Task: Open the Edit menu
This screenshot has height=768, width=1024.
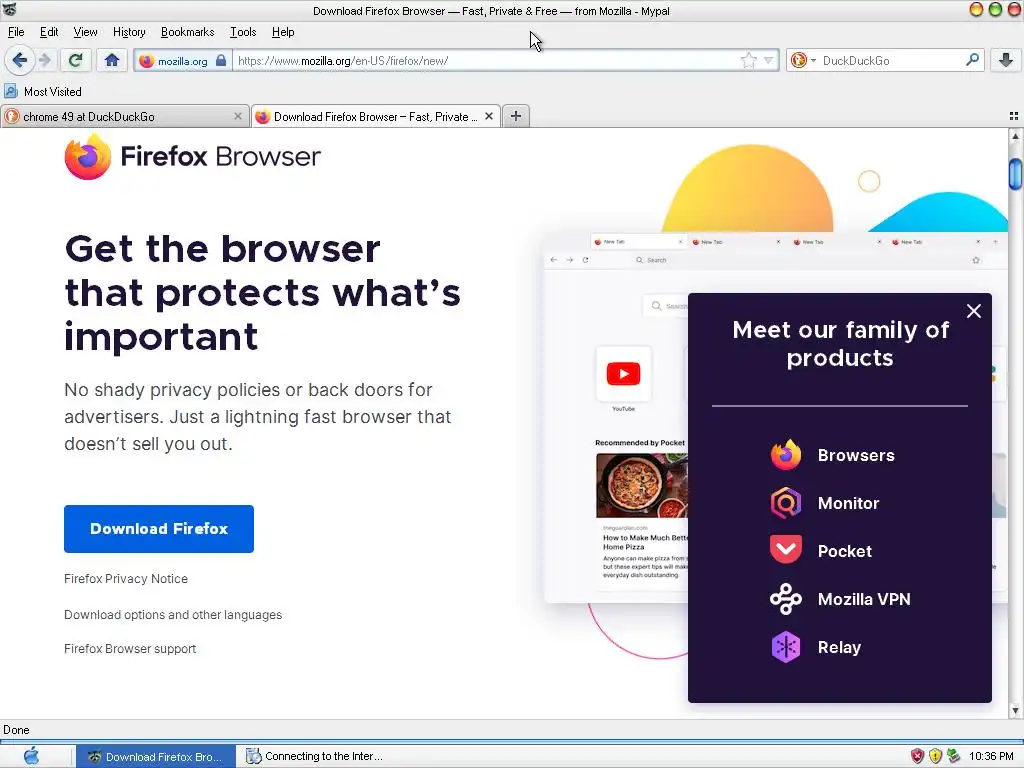Action: tap(49, 32)
